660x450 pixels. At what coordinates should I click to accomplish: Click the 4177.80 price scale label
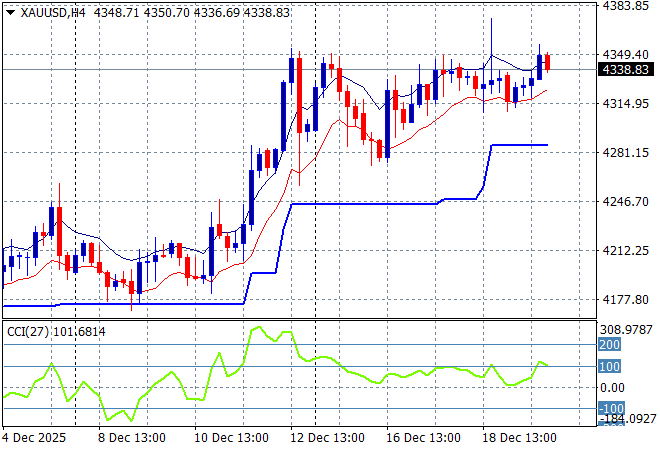tap(625, 300)
